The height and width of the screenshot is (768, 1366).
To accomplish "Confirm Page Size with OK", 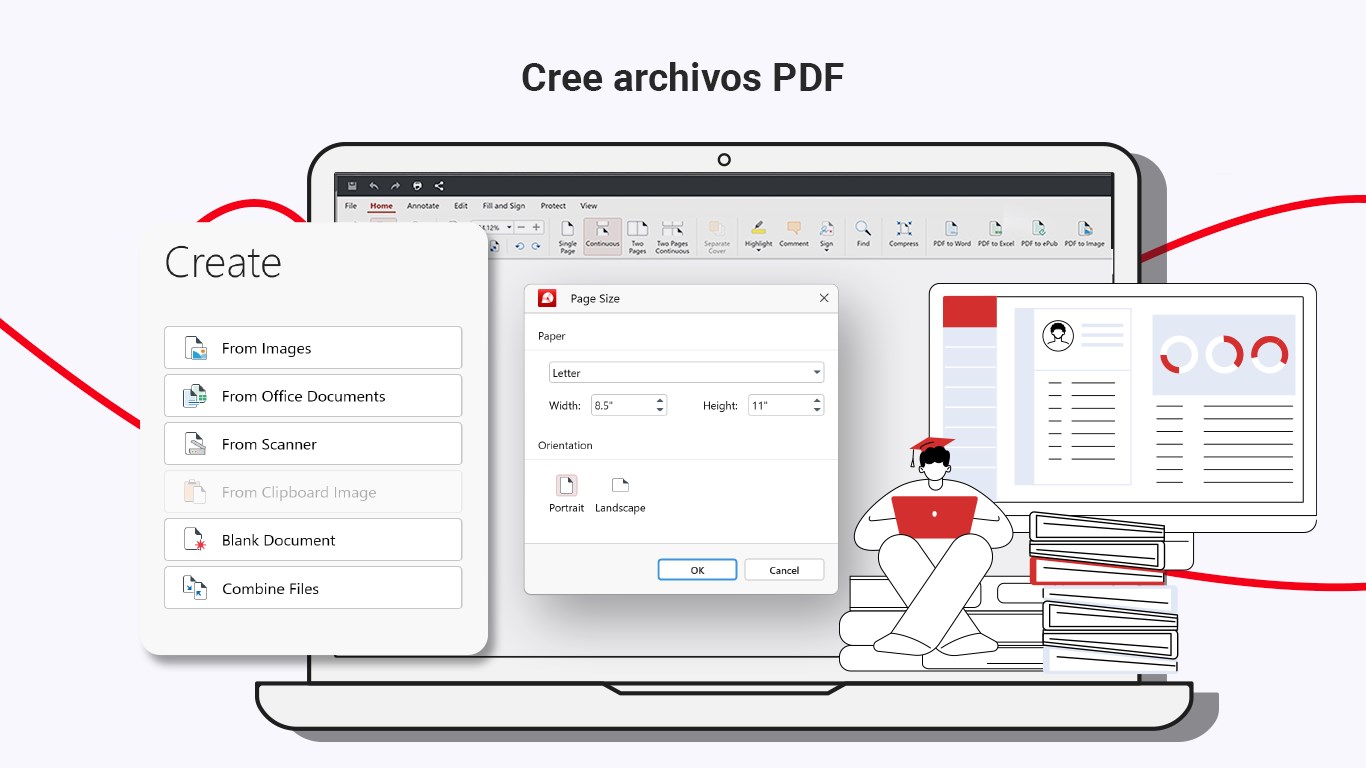I will pos(697,570).
